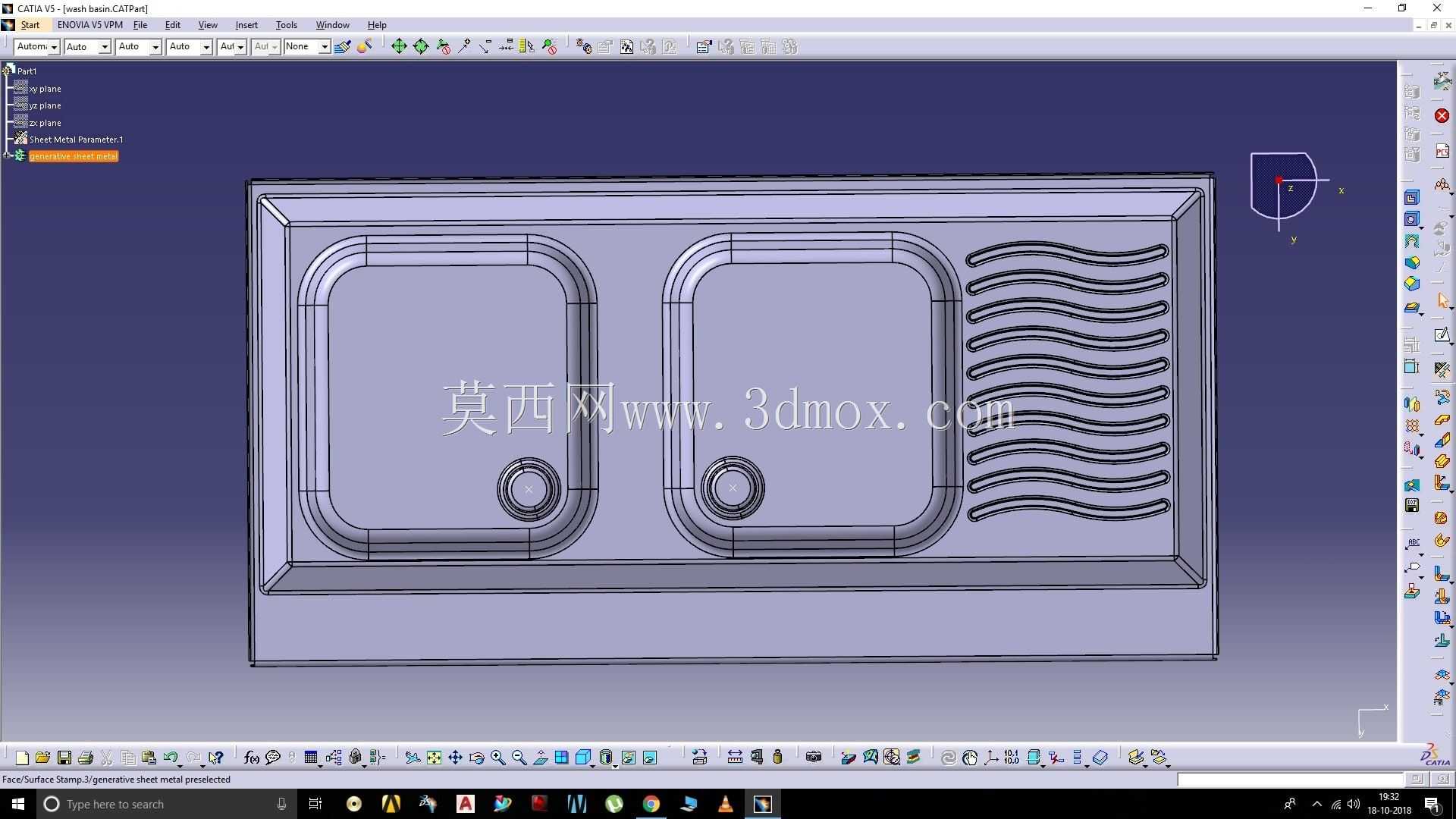Open the Undo history flyout arrow
This screenshot has height=819, width=1456.
pos(180,765)
